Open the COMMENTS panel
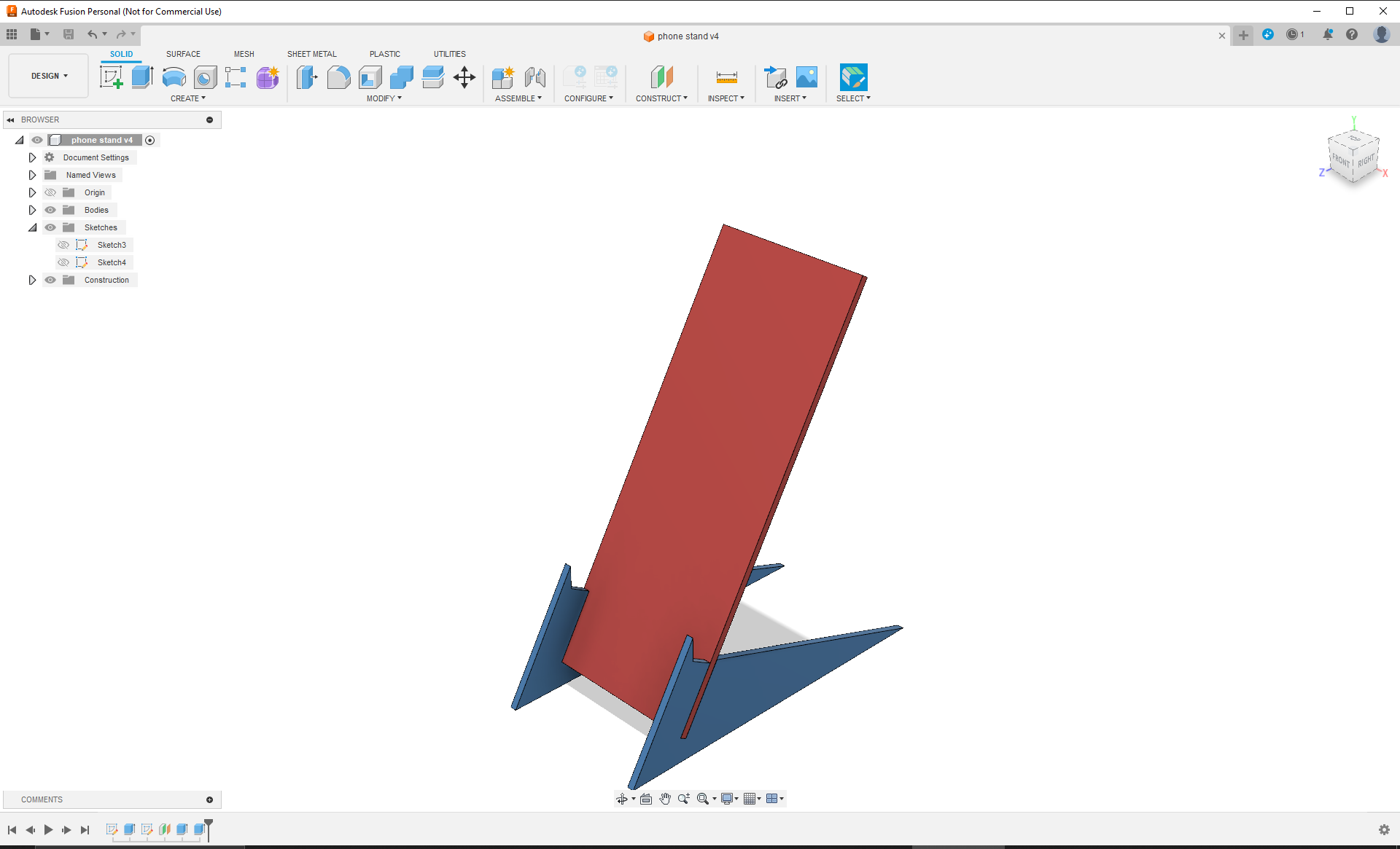 point(42,799)
